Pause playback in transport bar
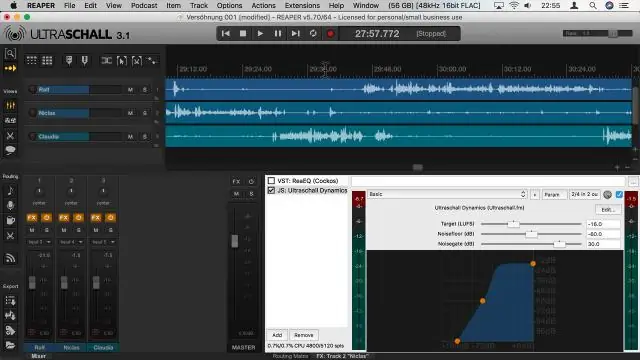 [278, 33]
